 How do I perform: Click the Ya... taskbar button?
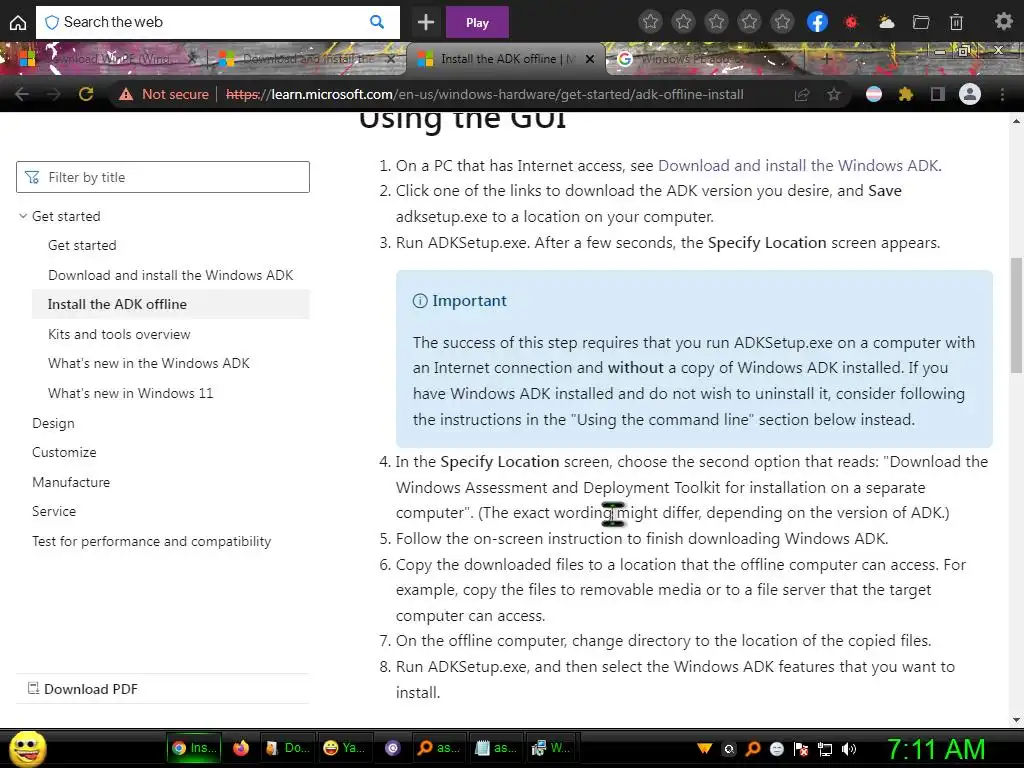(x=345, y=748)
